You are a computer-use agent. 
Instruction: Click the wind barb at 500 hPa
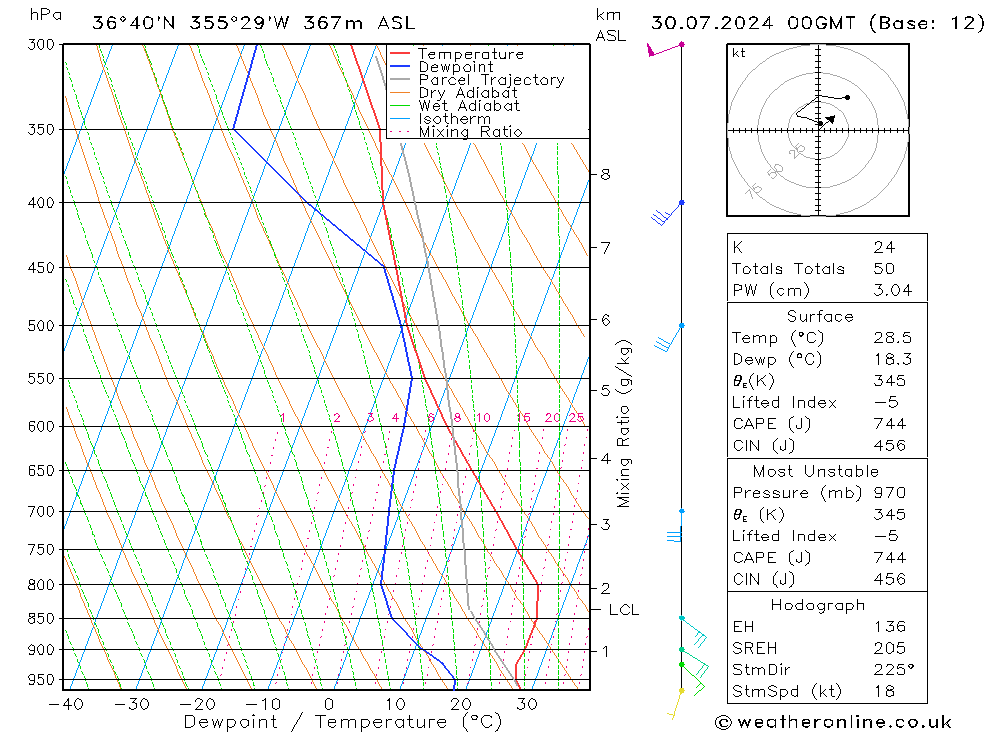[668, 338]
